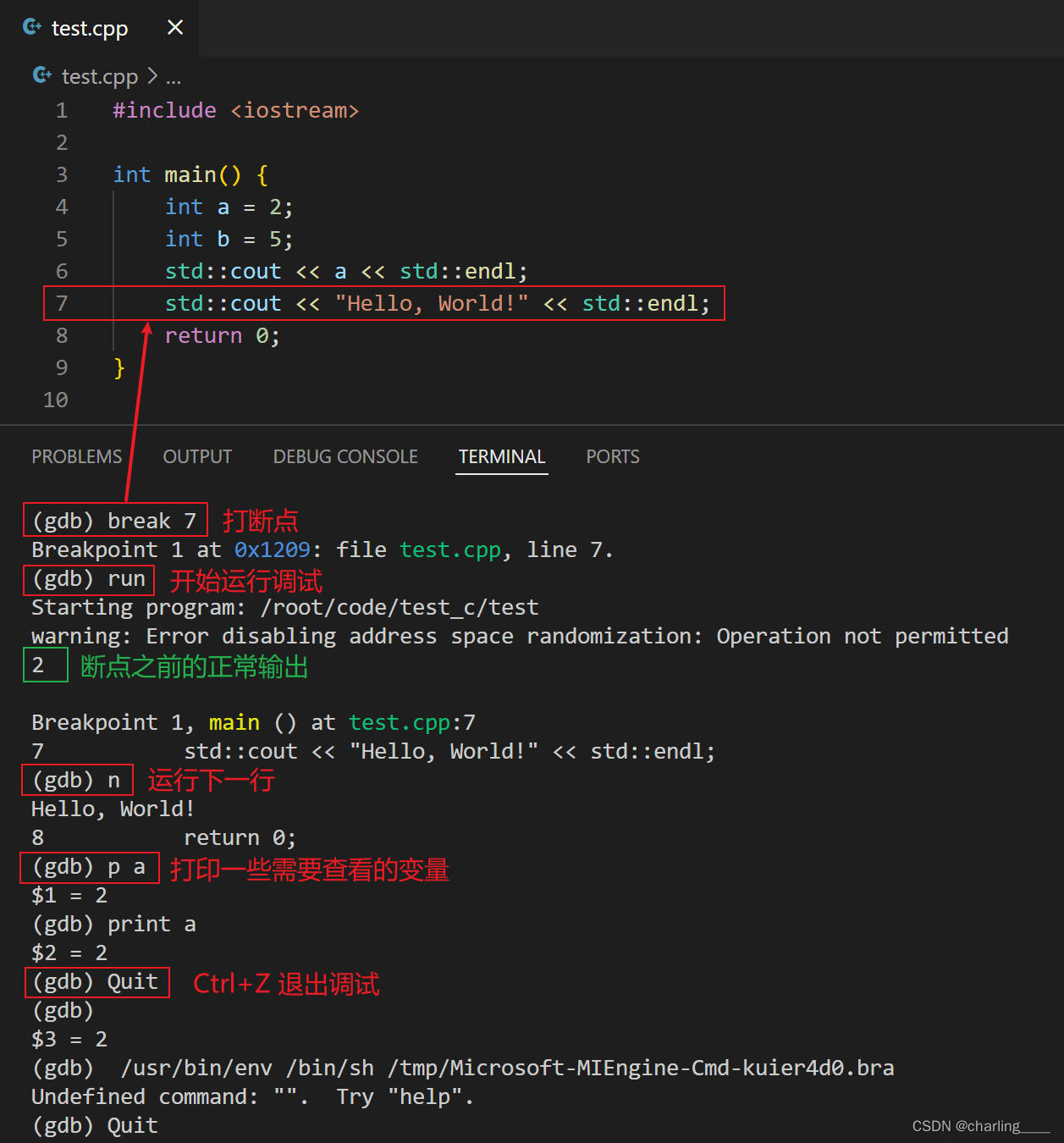Click 'Hello, World!' terminal output line
Screen dimensions: 1064x1143
(113, 809)
